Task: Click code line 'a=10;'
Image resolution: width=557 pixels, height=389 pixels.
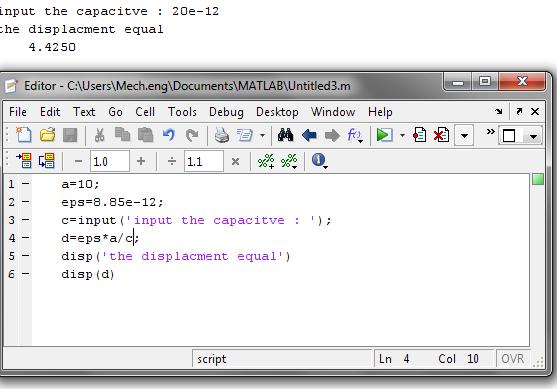Action: (81, 184)
